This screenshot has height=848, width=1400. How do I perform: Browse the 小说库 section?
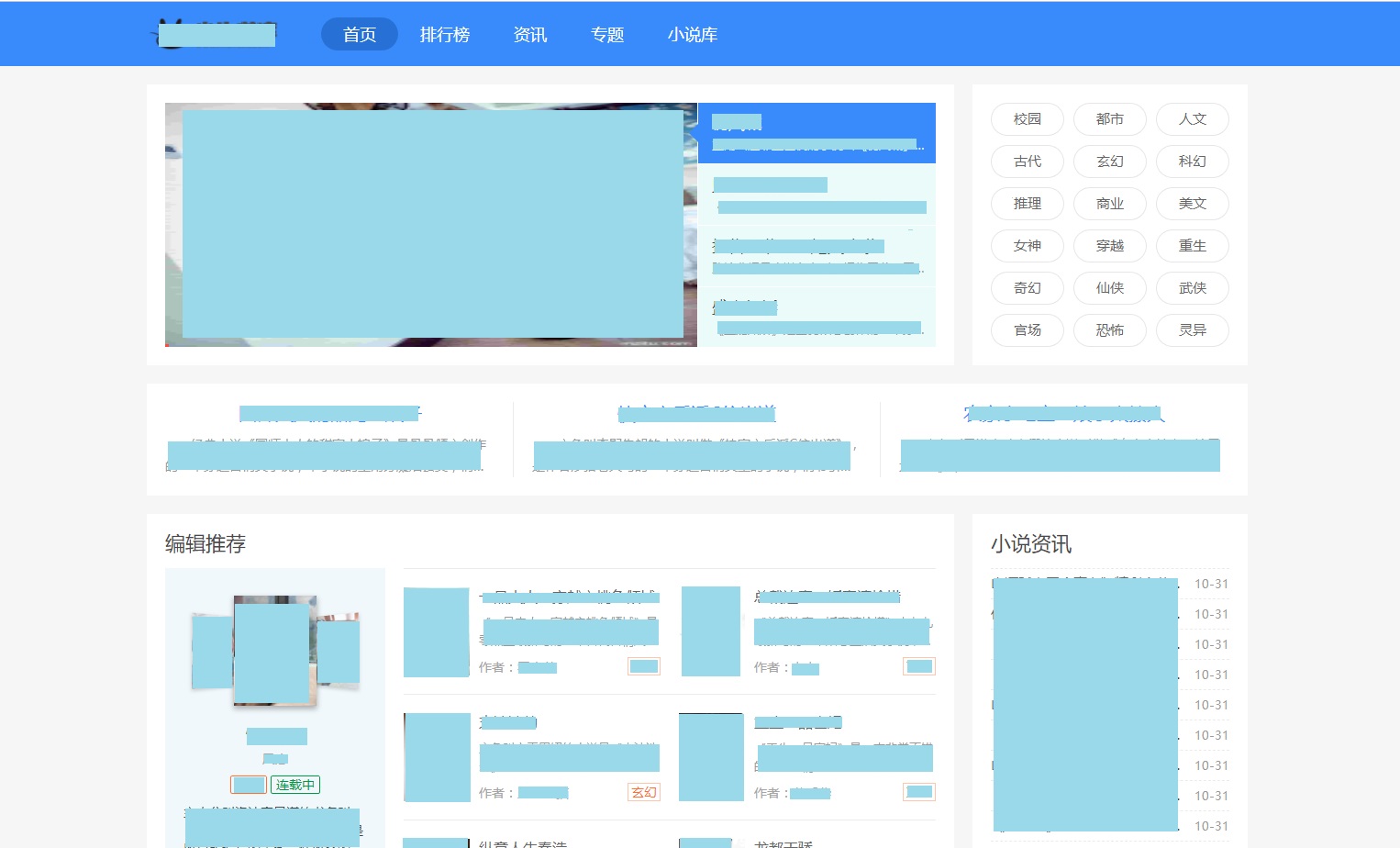click(693, 34)
